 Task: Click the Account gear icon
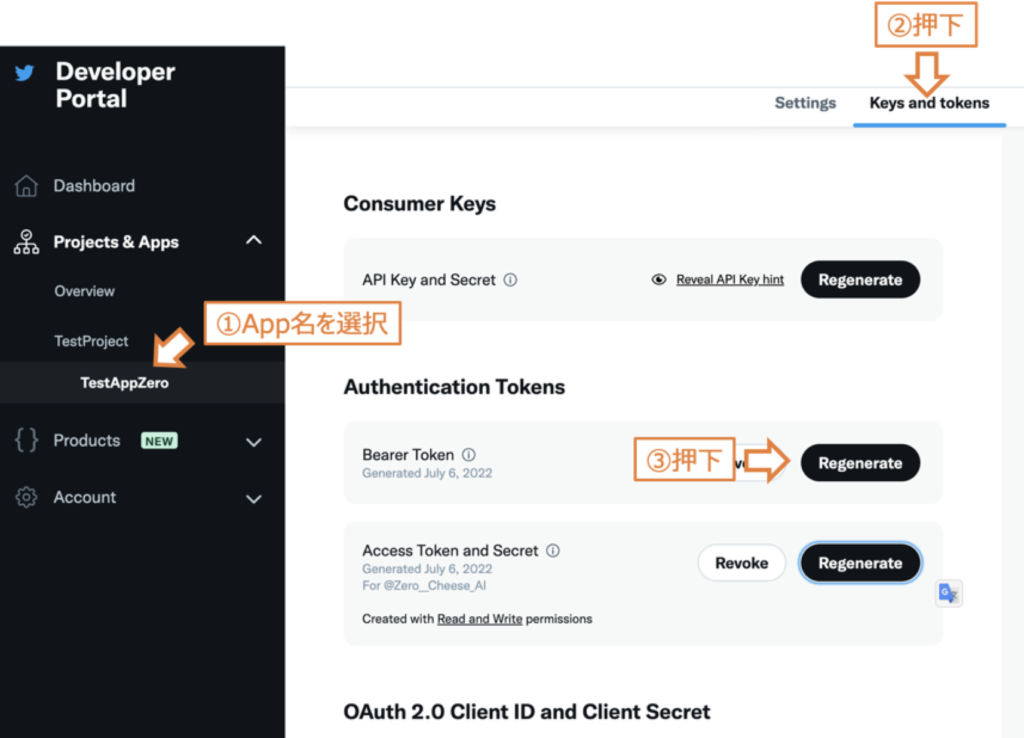tap(26, 497)
